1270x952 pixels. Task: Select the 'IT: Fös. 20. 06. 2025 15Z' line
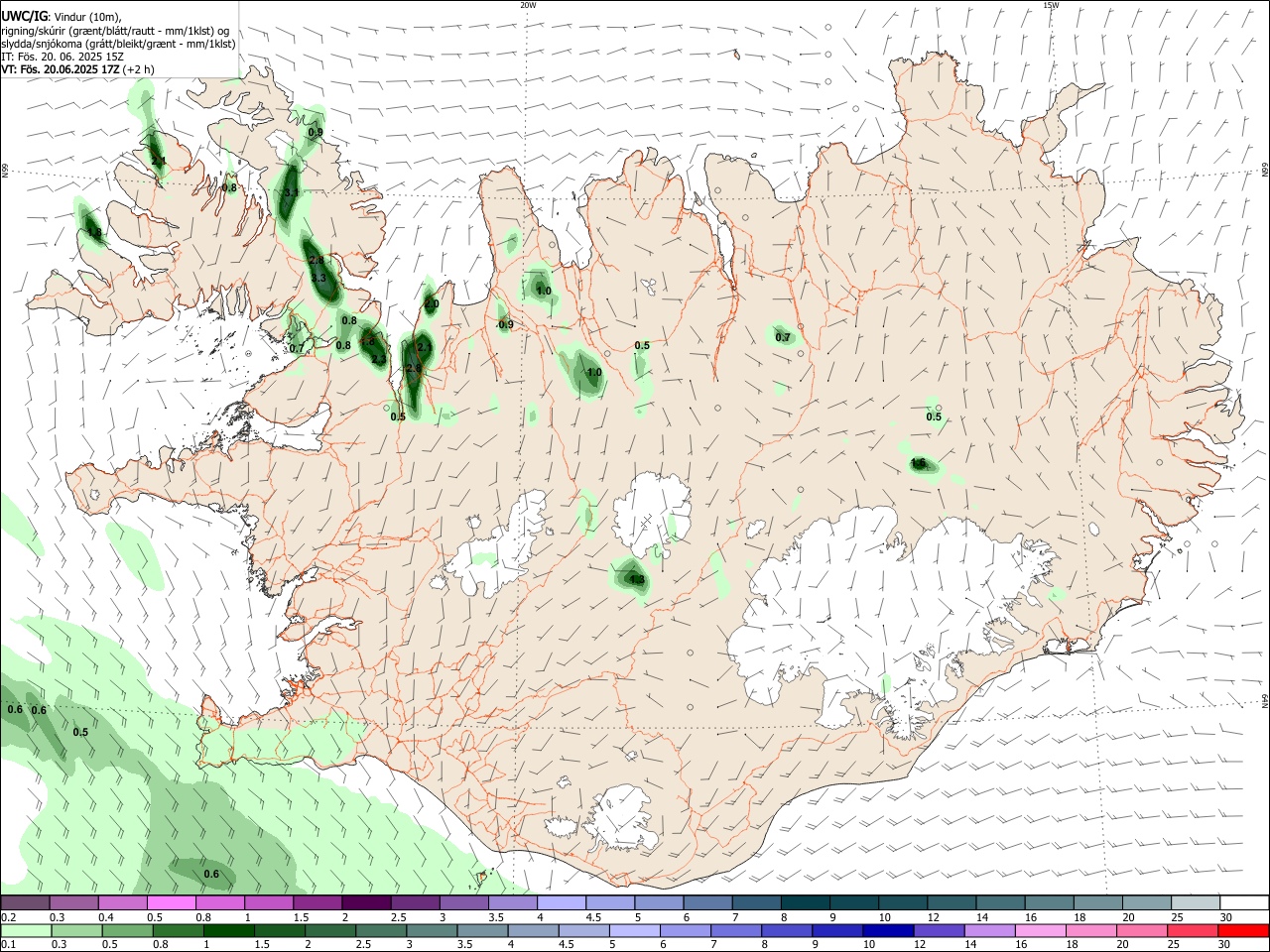(x=63, y=57)
